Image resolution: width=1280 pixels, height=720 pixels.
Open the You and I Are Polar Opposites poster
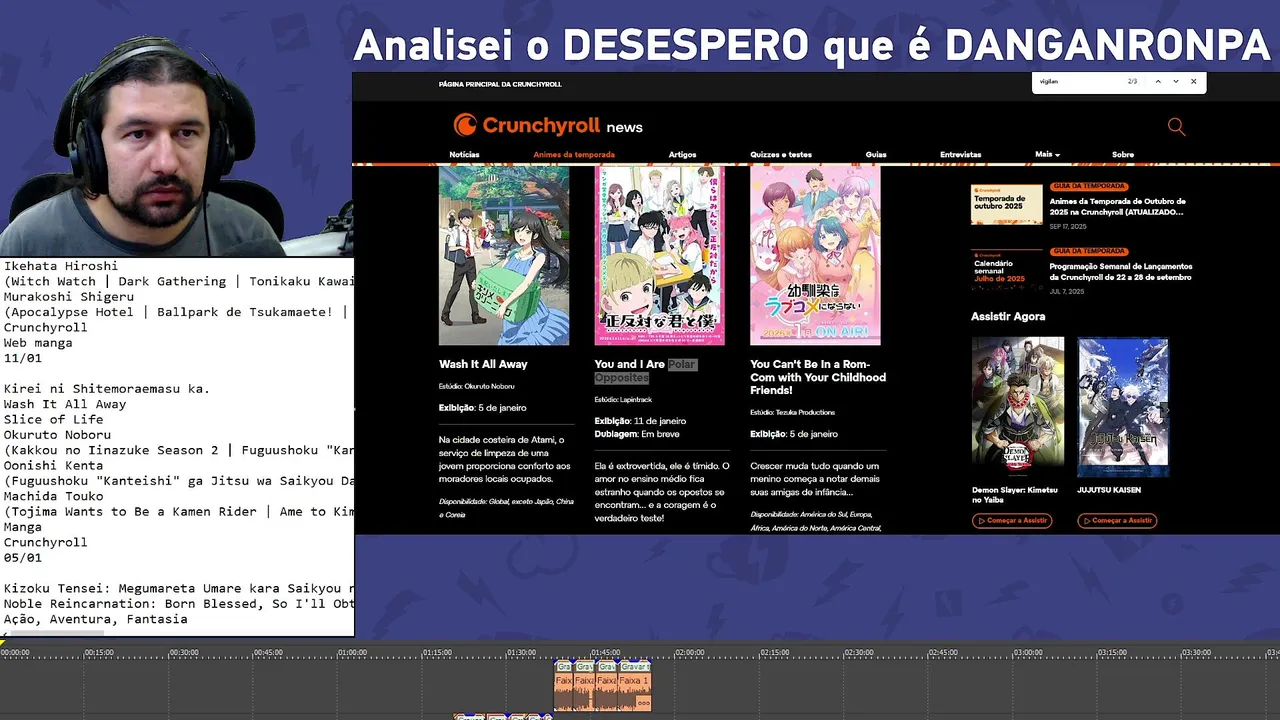point(660,255)
